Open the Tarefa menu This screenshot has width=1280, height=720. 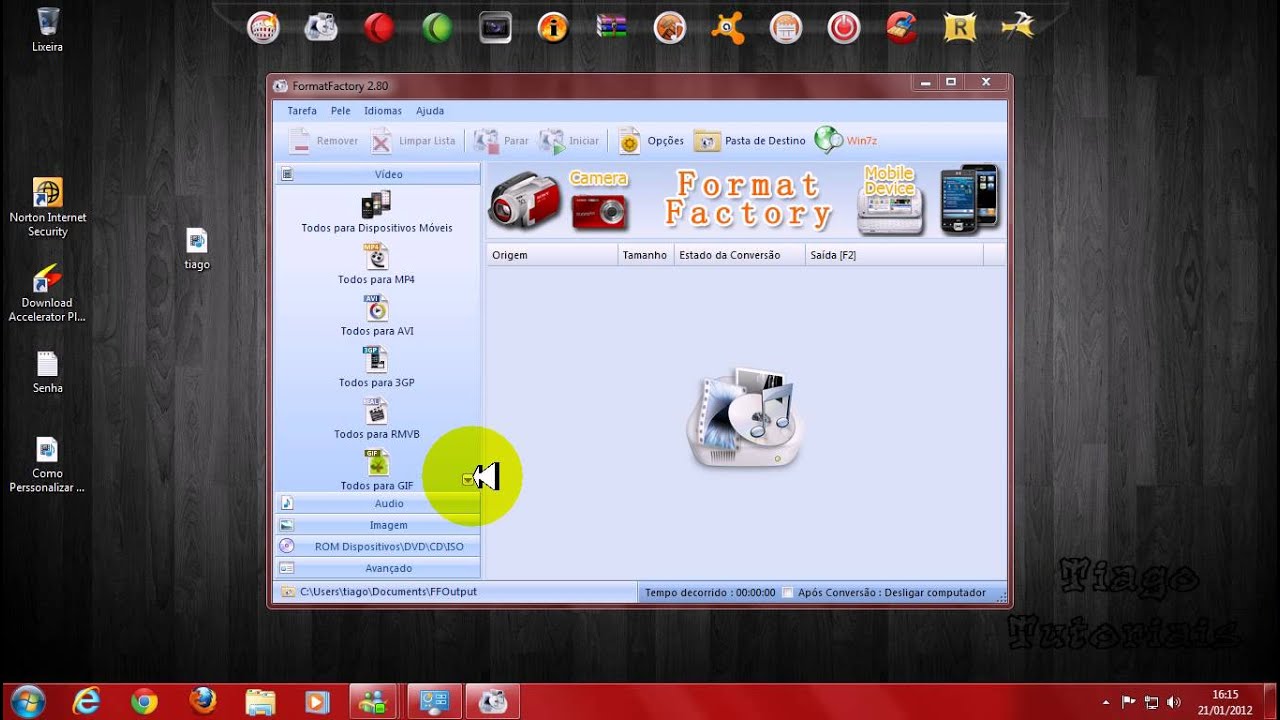click(302, 111)
